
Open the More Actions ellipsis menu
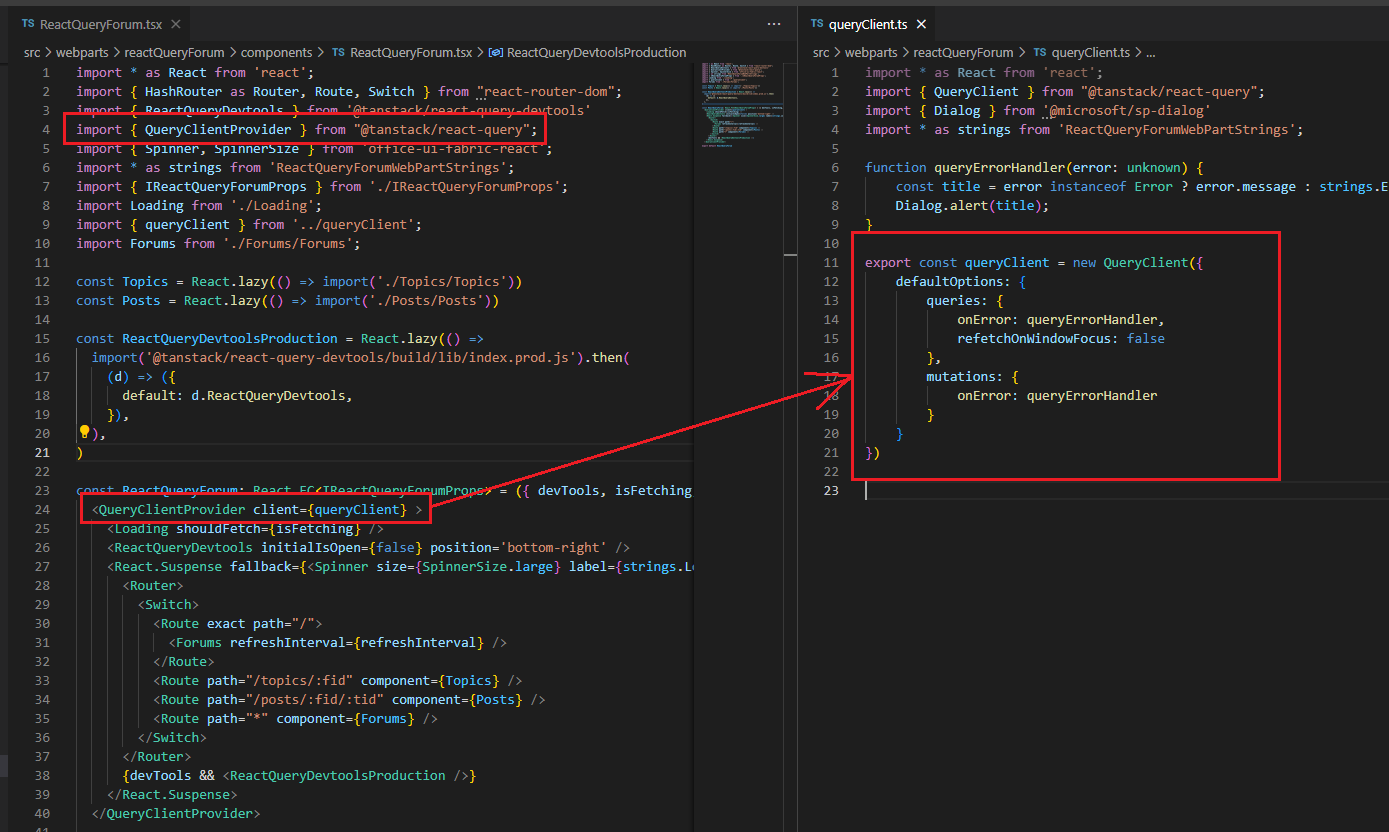coord(773,24)
